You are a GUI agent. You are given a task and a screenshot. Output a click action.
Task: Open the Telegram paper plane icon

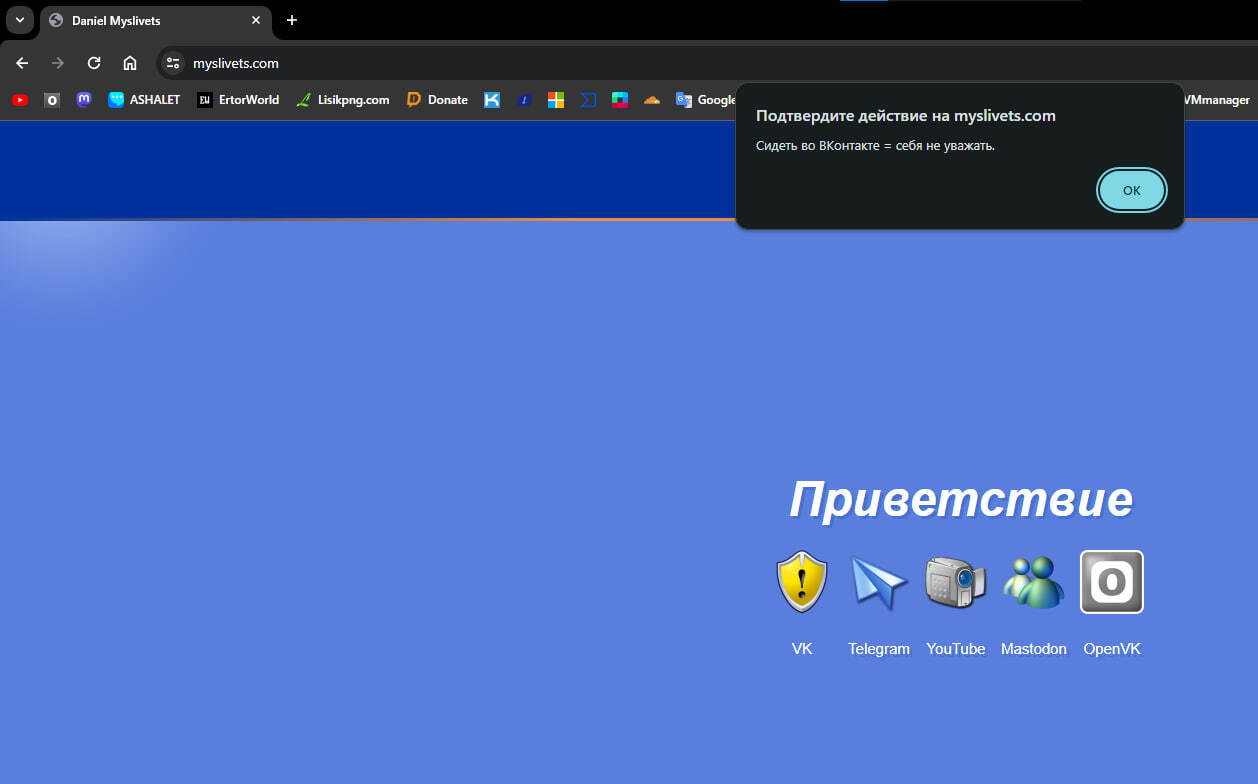878,582
